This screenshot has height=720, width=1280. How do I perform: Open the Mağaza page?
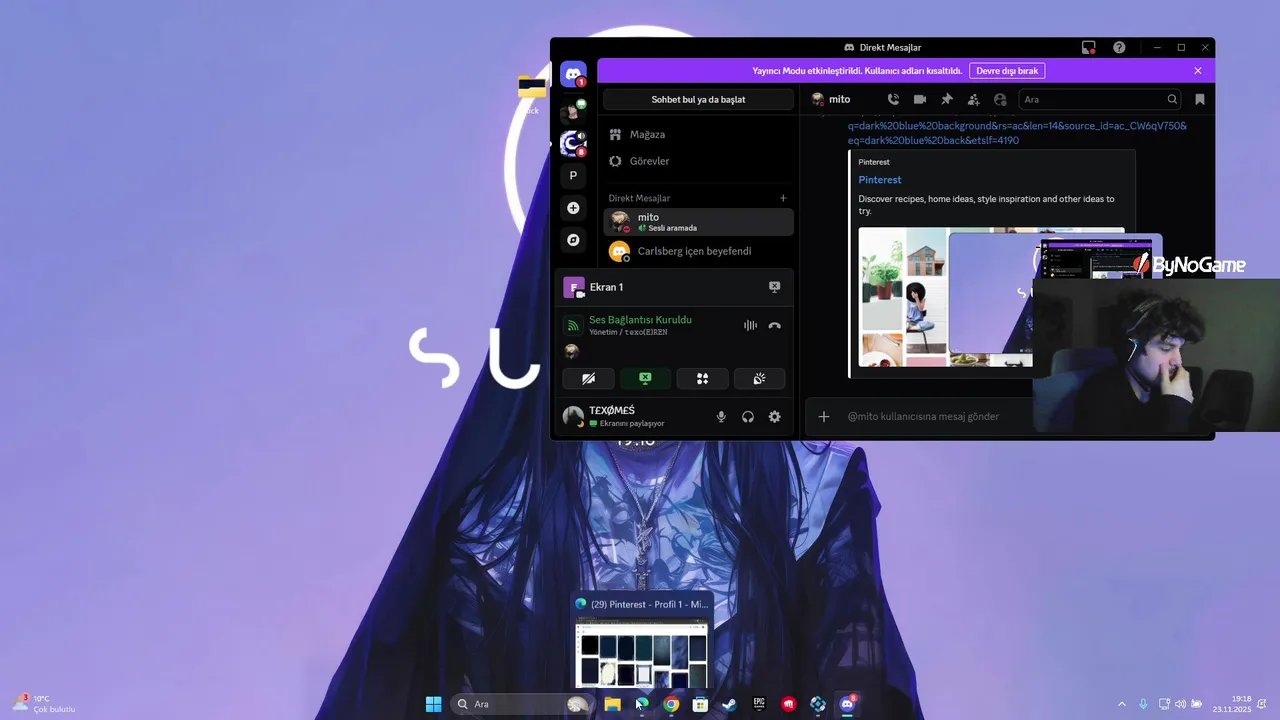pyautogui.click(x=698, y=134)
